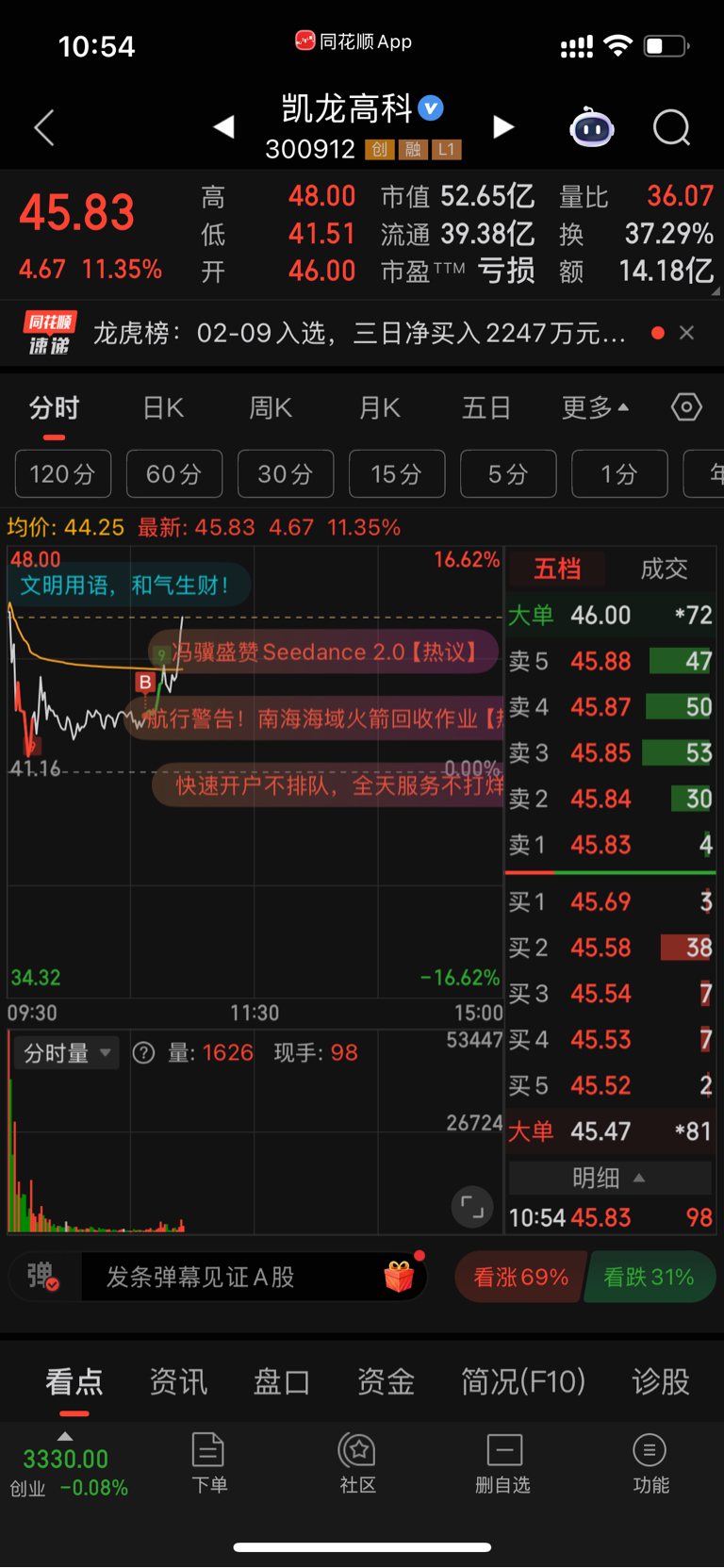Tap the 10:54 45.83 trade detail row
Image resolution: width=724 pixels, height=1568 pixels.
coord(611,1217)
